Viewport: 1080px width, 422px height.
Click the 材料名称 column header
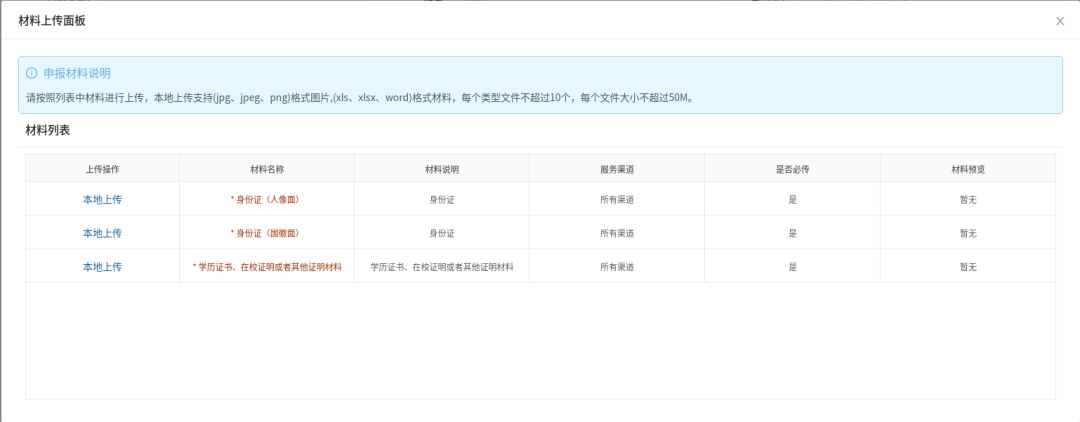(267, 169)
